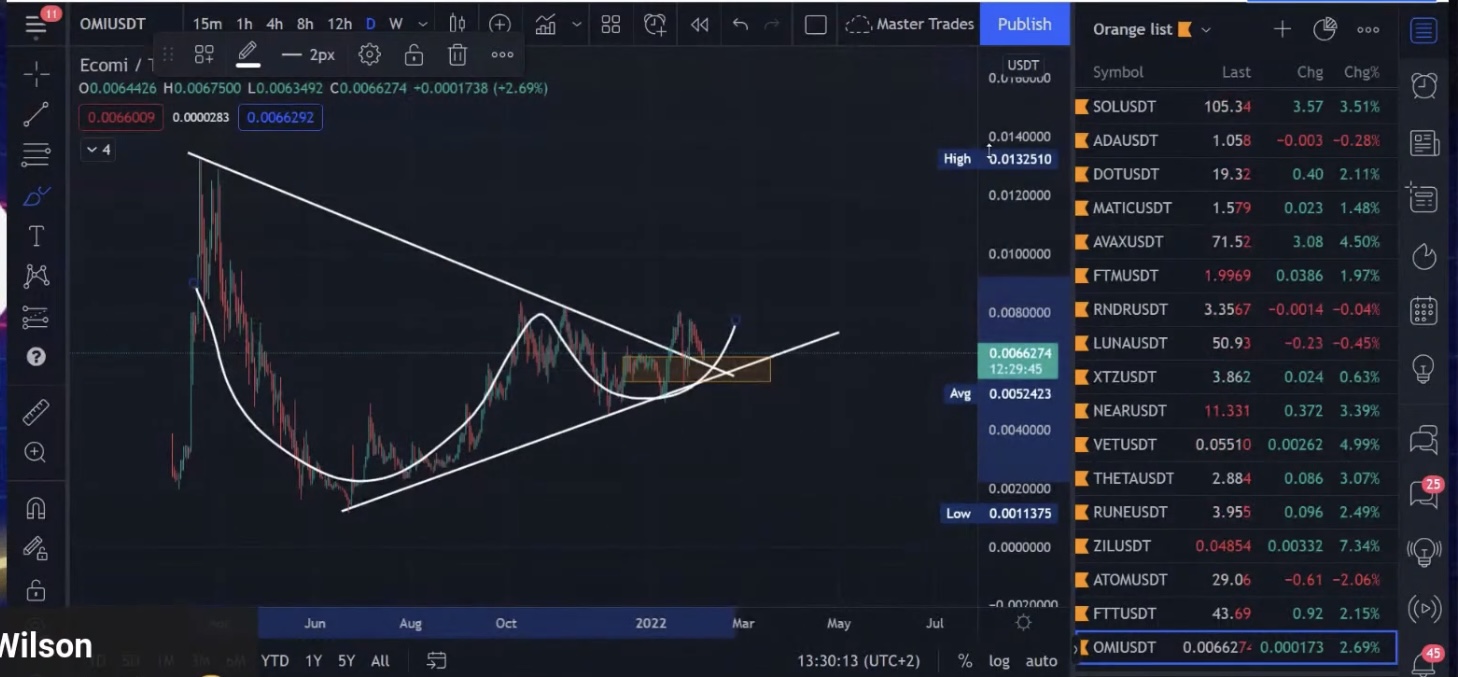The height and width of the screenshot is (677, 1458).
Task: Select the brush drawing tool
Action: pos(36,196)
